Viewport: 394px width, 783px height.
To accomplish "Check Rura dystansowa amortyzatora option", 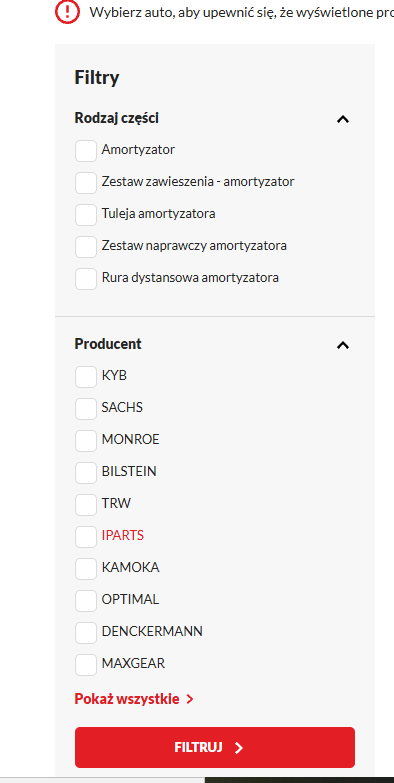I will click(x=86, y=279).
